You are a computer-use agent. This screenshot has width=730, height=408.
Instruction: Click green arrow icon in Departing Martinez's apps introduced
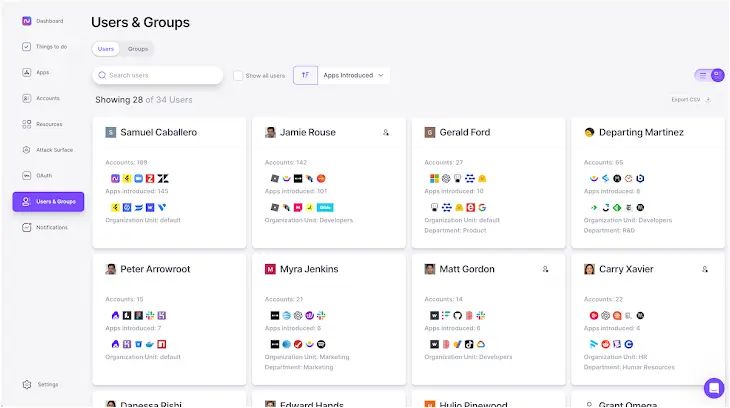[x=594, y=207]
